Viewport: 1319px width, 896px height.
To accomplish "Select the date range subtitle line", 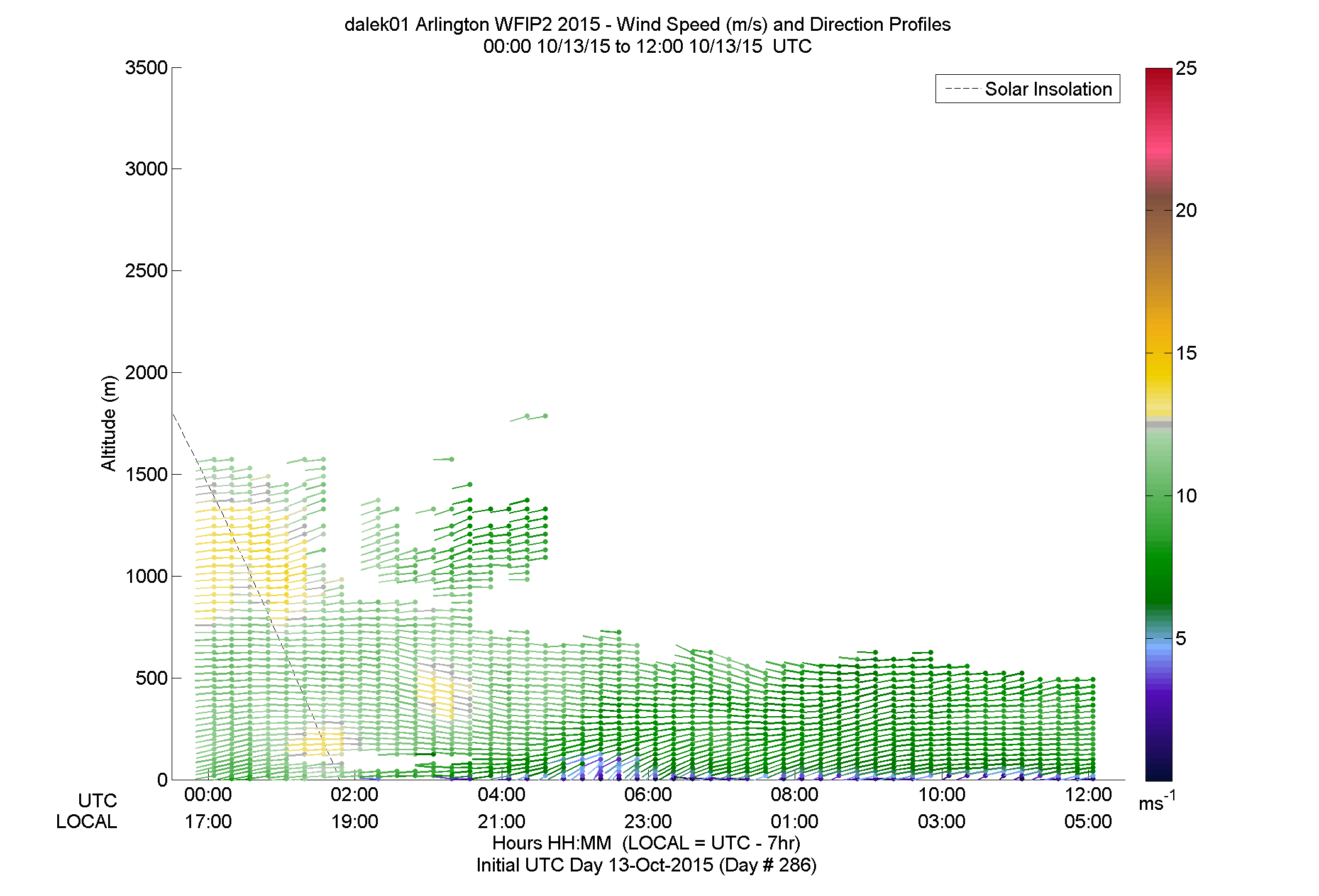I will [647, 47].
